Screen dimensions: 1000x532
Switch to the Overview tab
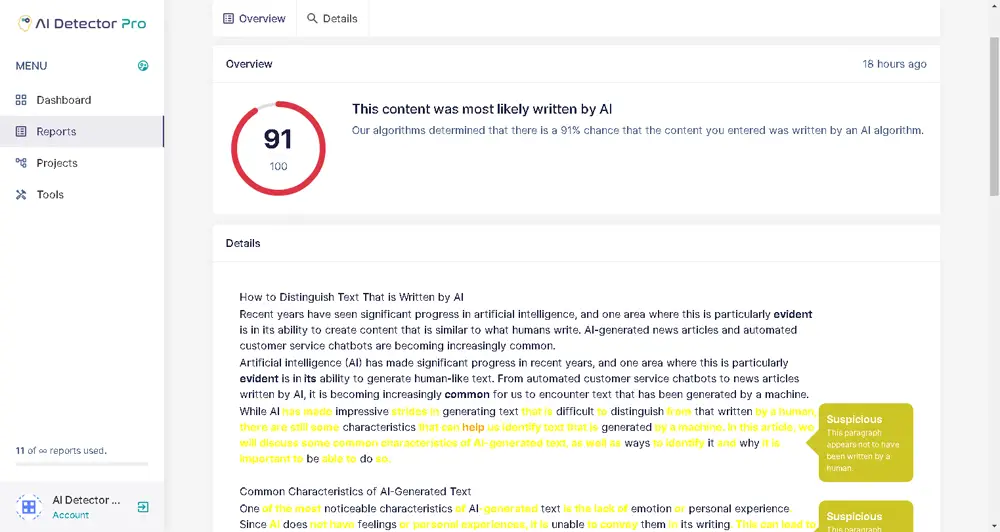point(254,18)
